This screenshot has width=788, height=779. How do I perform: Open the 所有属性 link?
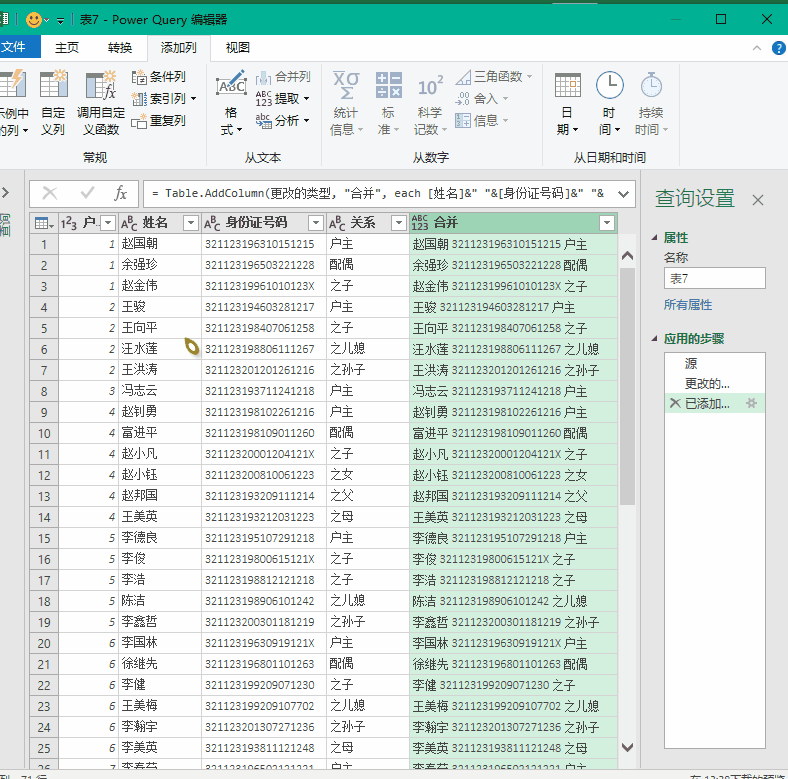(687, 305)
